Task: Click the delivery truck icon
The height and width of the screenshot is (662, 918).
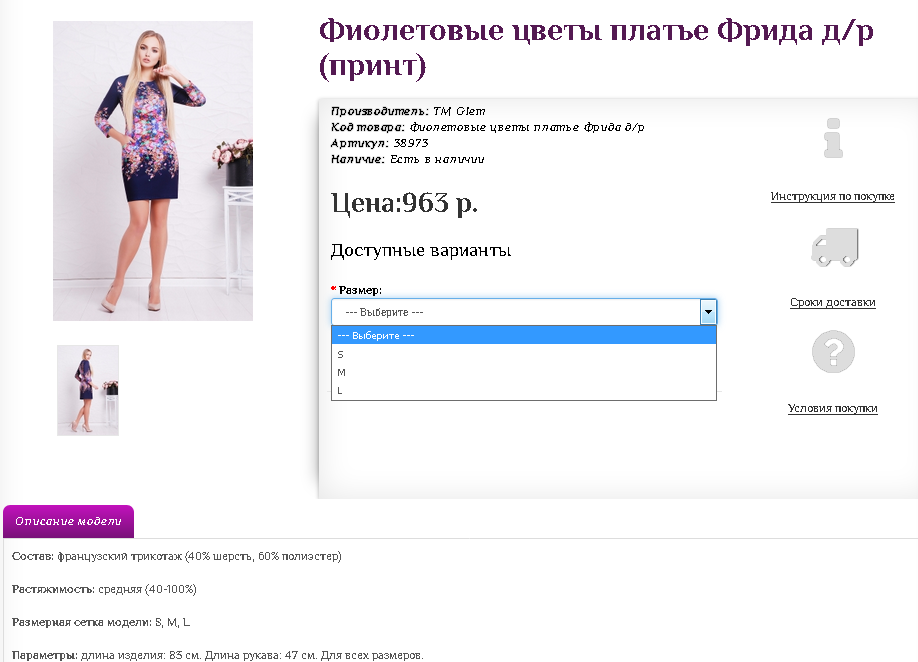Action: [x=834, y=247]
